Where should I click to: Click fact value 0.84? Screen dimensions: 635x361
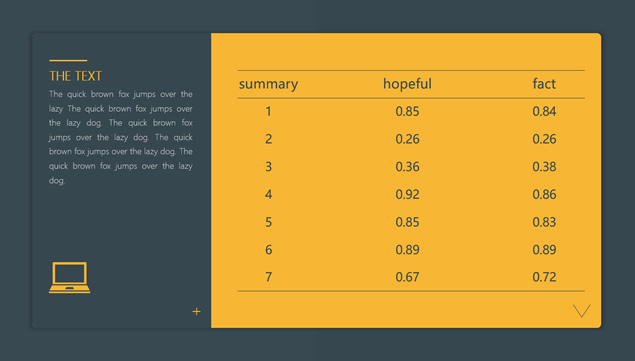544,111
